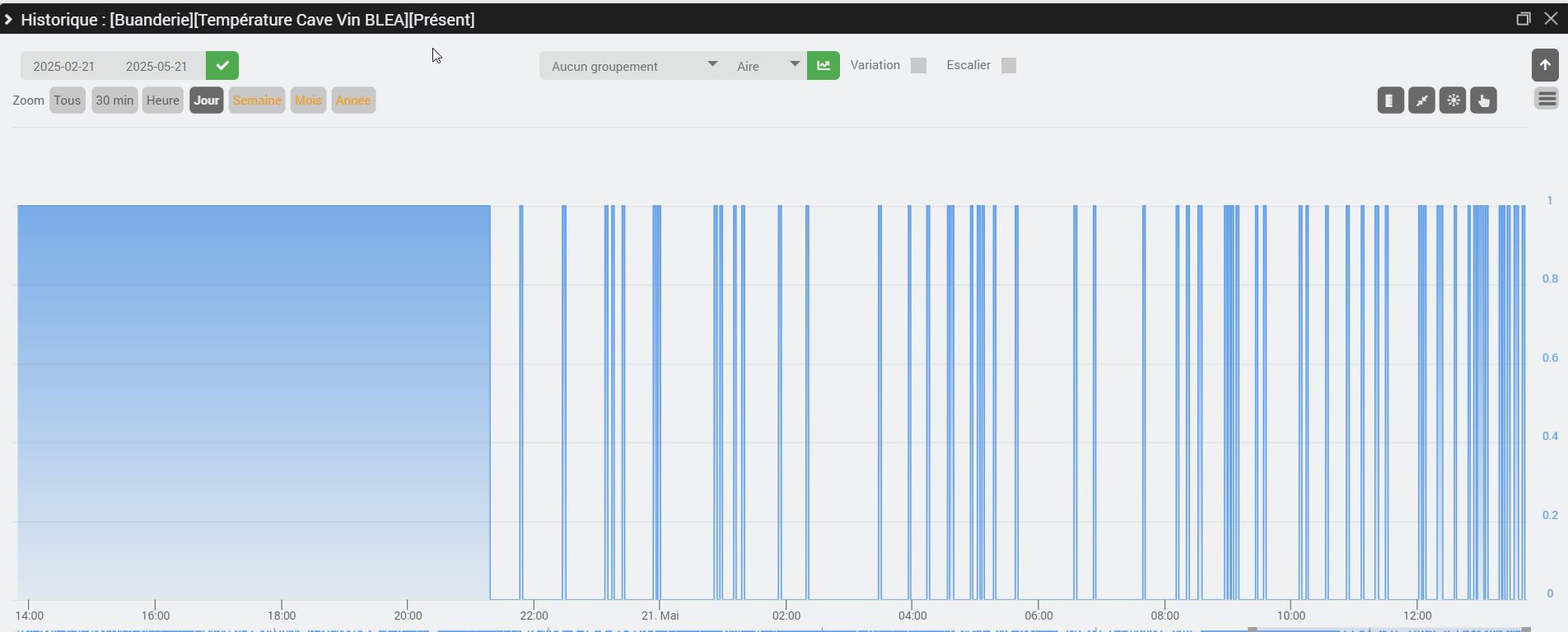
Task: Click the start date field 2025-02-21
Action: tap(64, 66)
